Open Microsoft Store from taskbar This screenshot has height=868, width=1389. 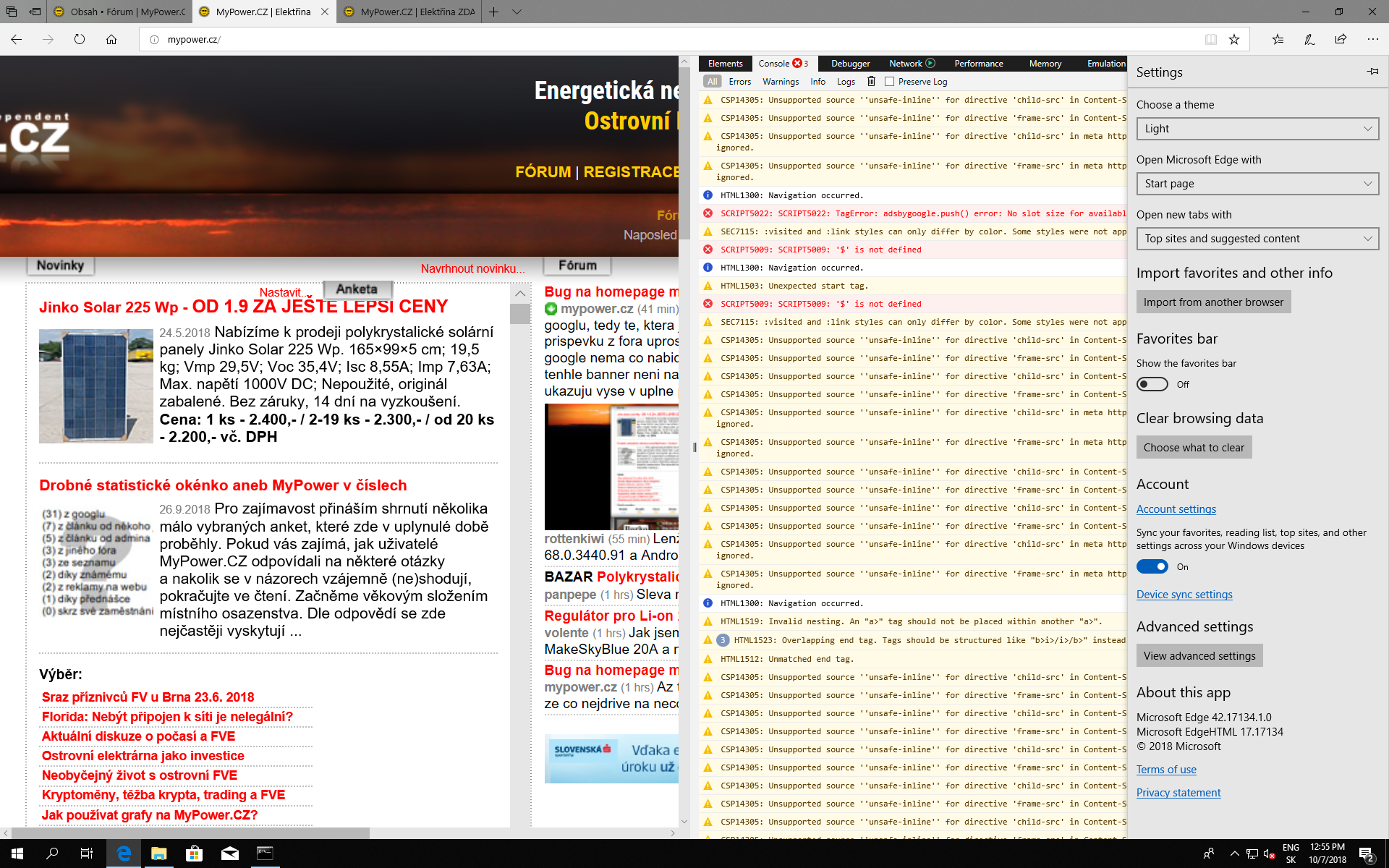(x=194, y=854)
